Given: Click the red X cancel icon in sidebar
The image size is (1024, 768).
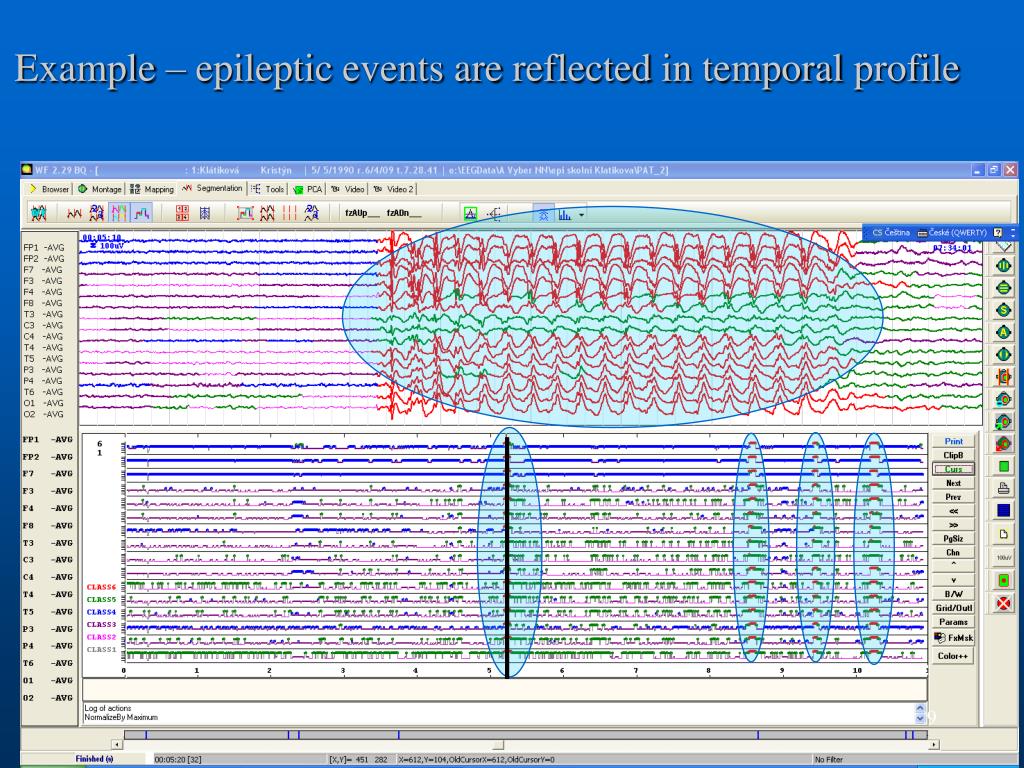Looking at the screenshot, I should (1004, 603).
